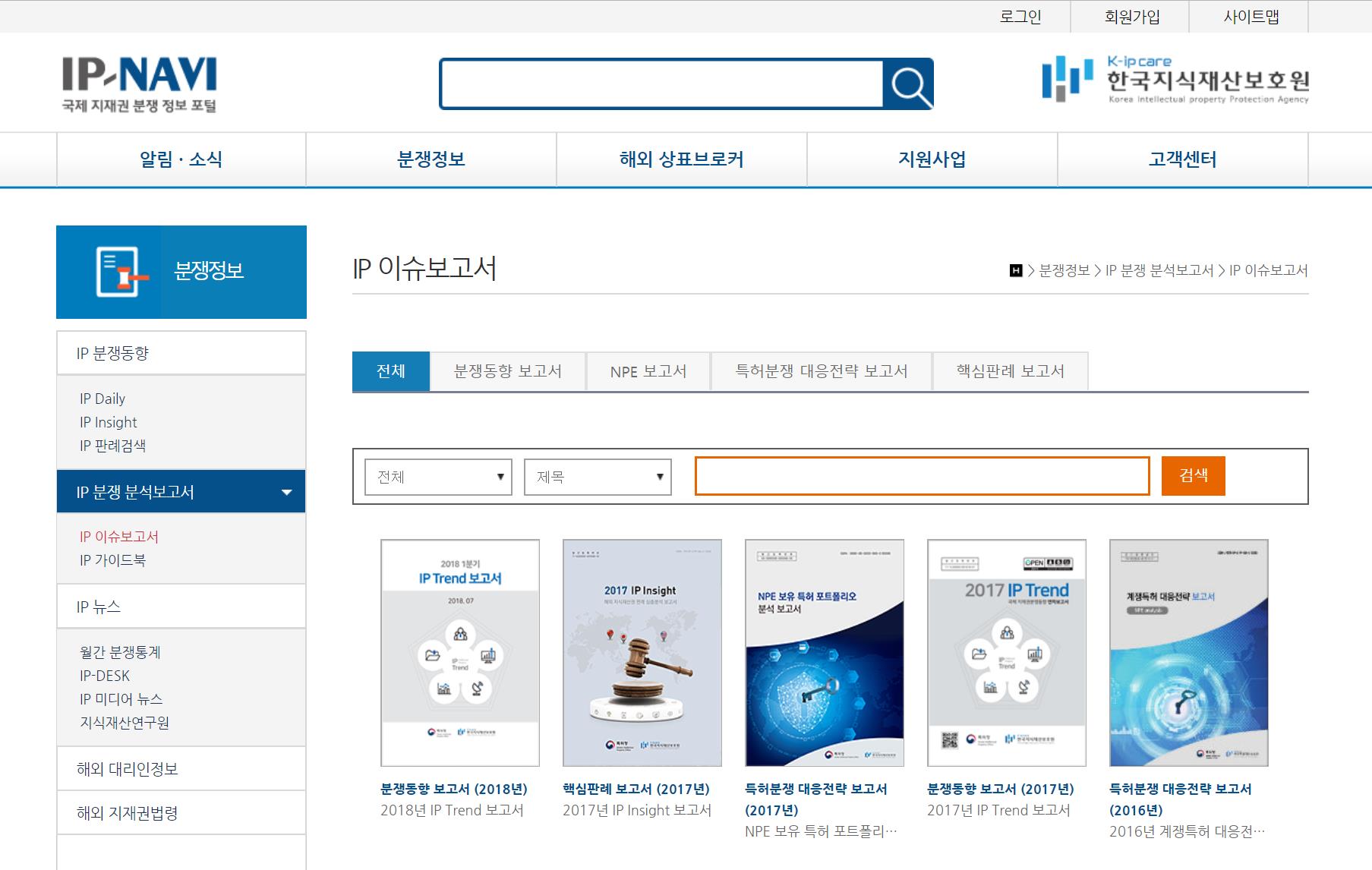This screenshot has width=1372, height=870.
Task: Open the 해외 상표브로커 menu
Action: click(x=682, y=159)
